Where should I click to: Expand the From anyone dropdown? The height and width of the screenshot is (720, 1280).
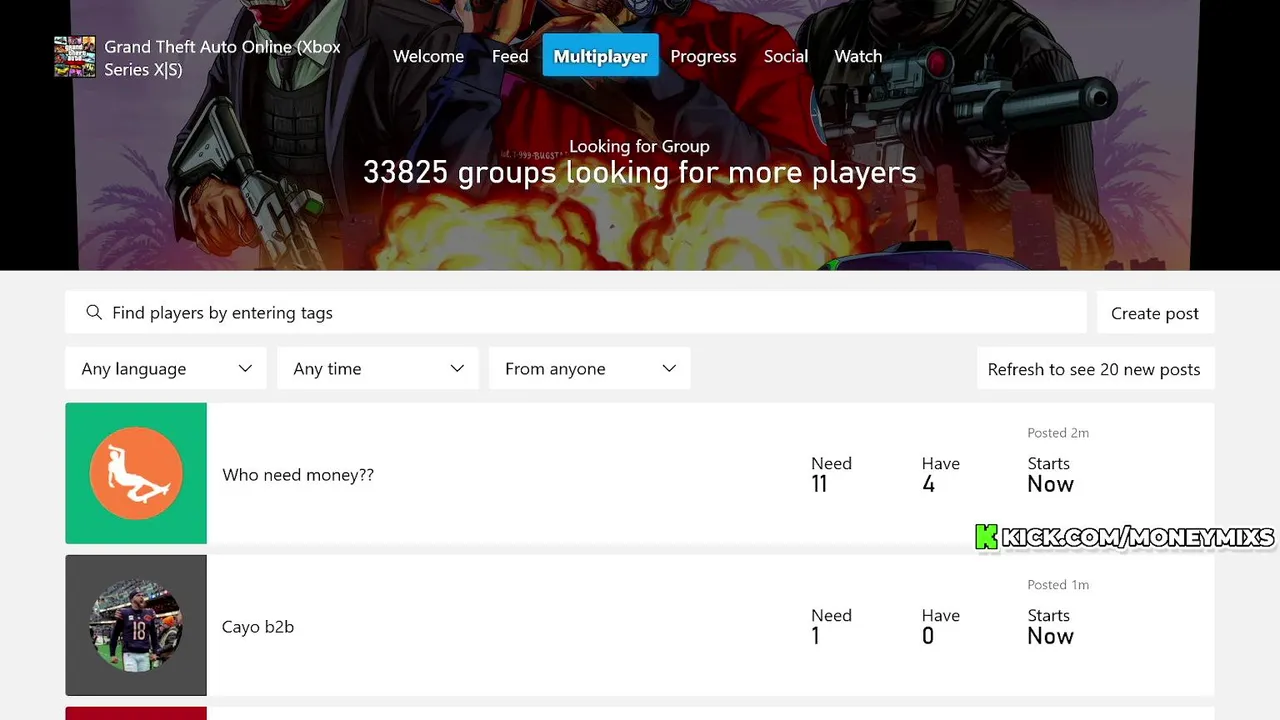[590, 369]
